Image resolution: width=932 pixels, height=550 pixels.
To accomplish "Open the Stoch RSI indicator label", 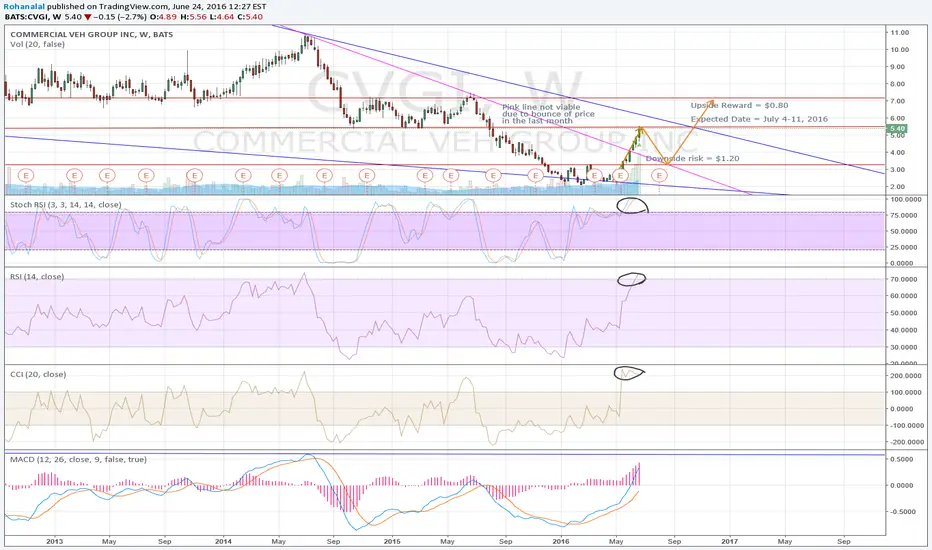I will tap(65, 205).
